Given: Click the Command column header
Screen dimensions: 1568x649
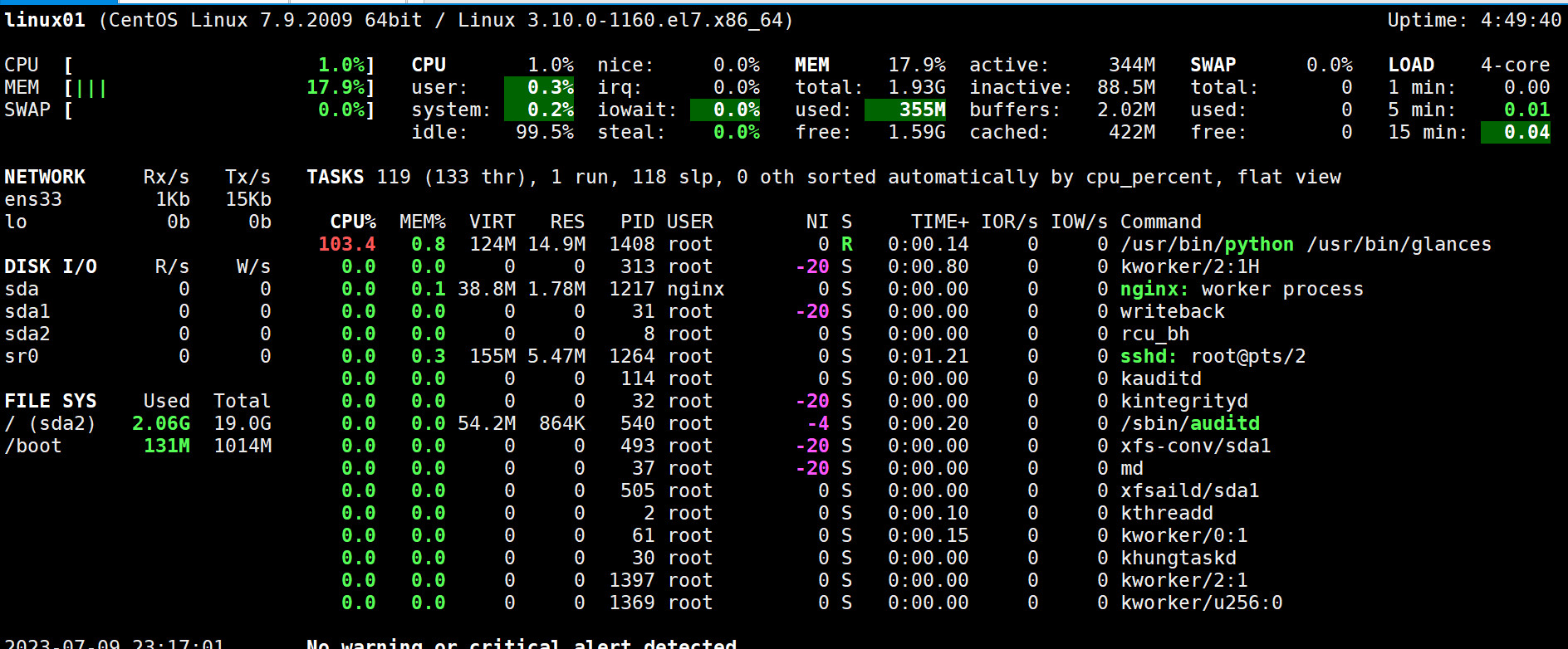Looking at the screenshot, I should click(x=1160, y=222).
